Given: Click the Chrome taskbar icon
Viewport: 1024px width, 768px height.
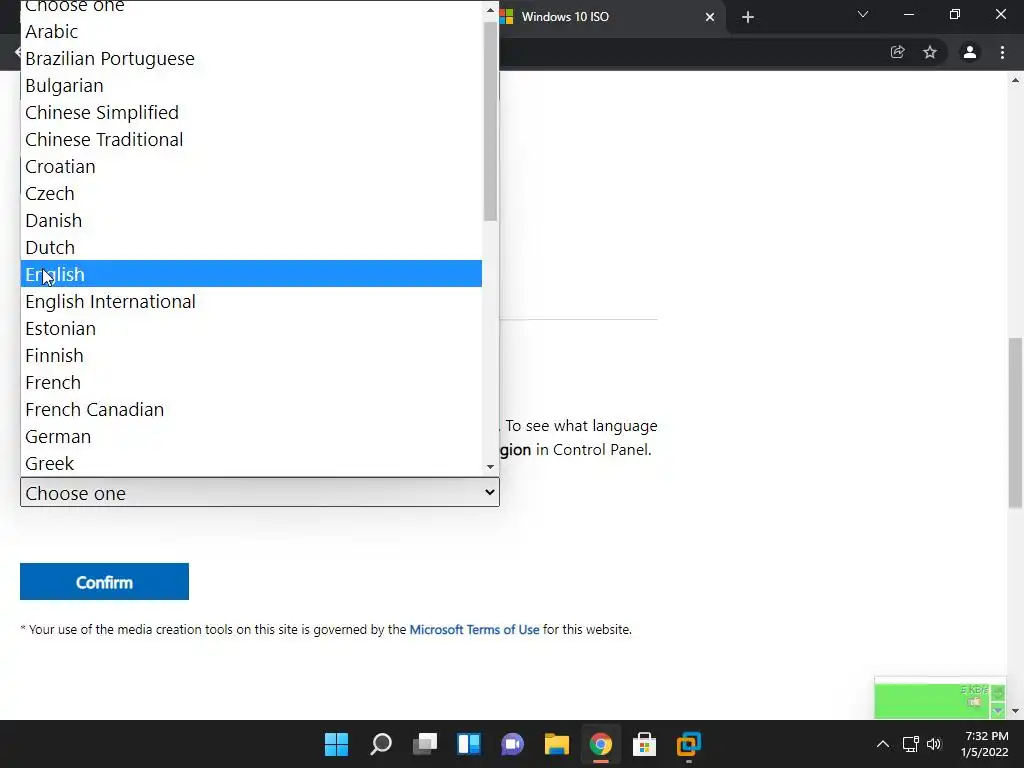Looking at the screenshot, I should 601,744.
